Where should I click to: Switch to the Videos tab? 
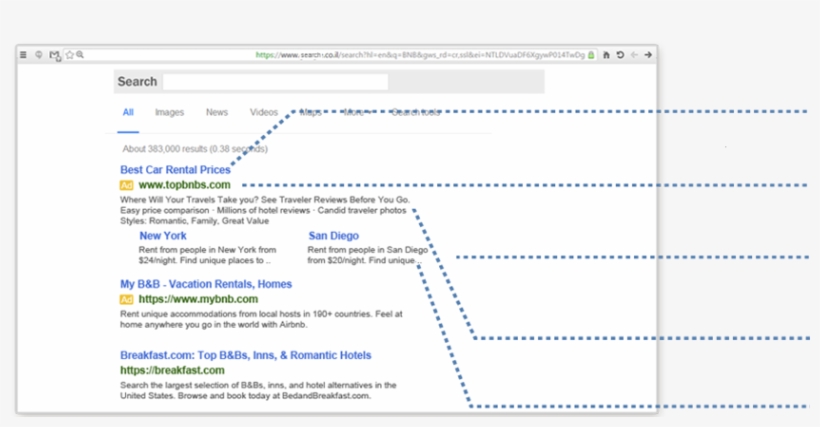coord(264,112)
